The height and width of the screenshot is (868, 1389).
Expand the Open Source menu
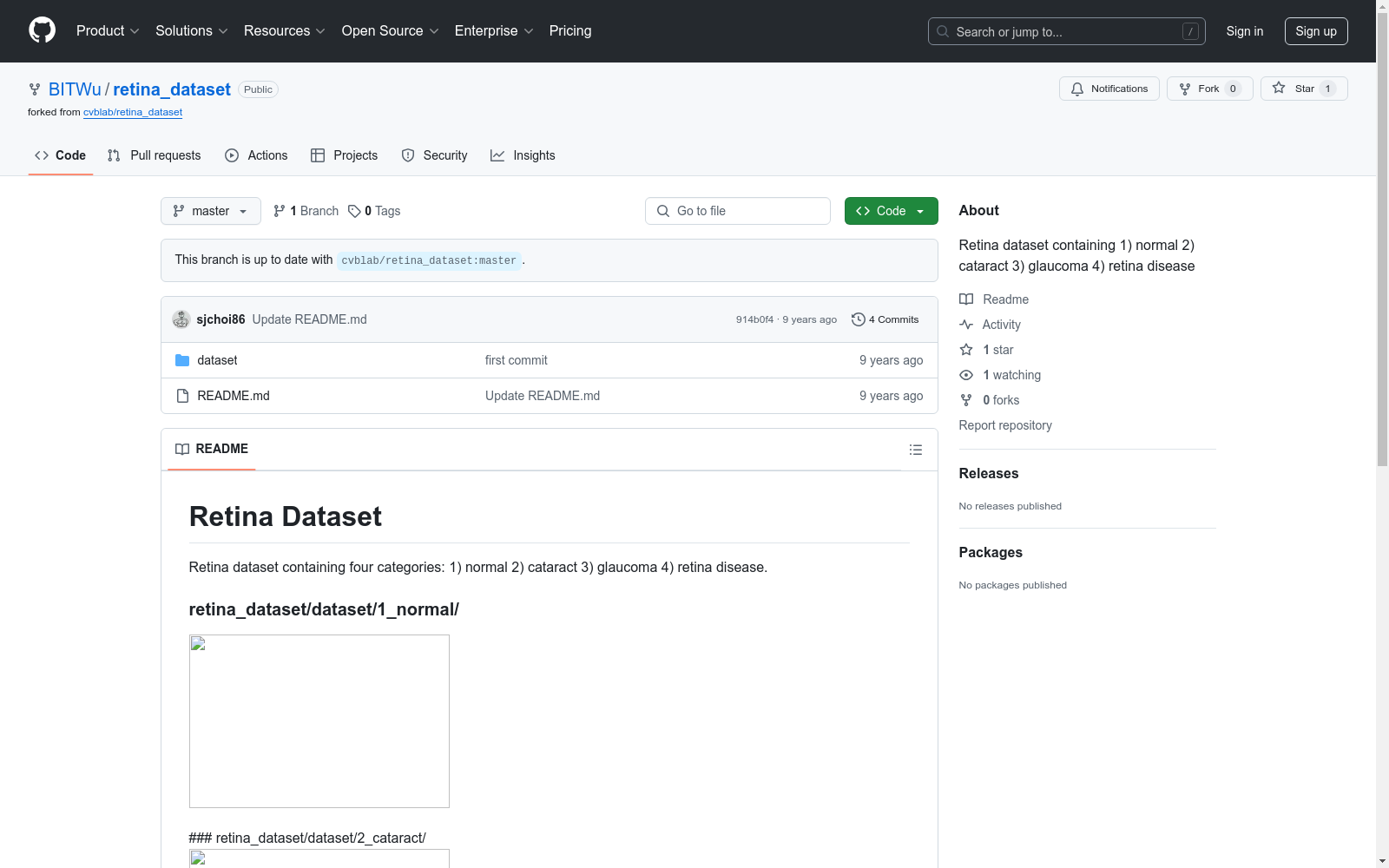coord(391,31)
